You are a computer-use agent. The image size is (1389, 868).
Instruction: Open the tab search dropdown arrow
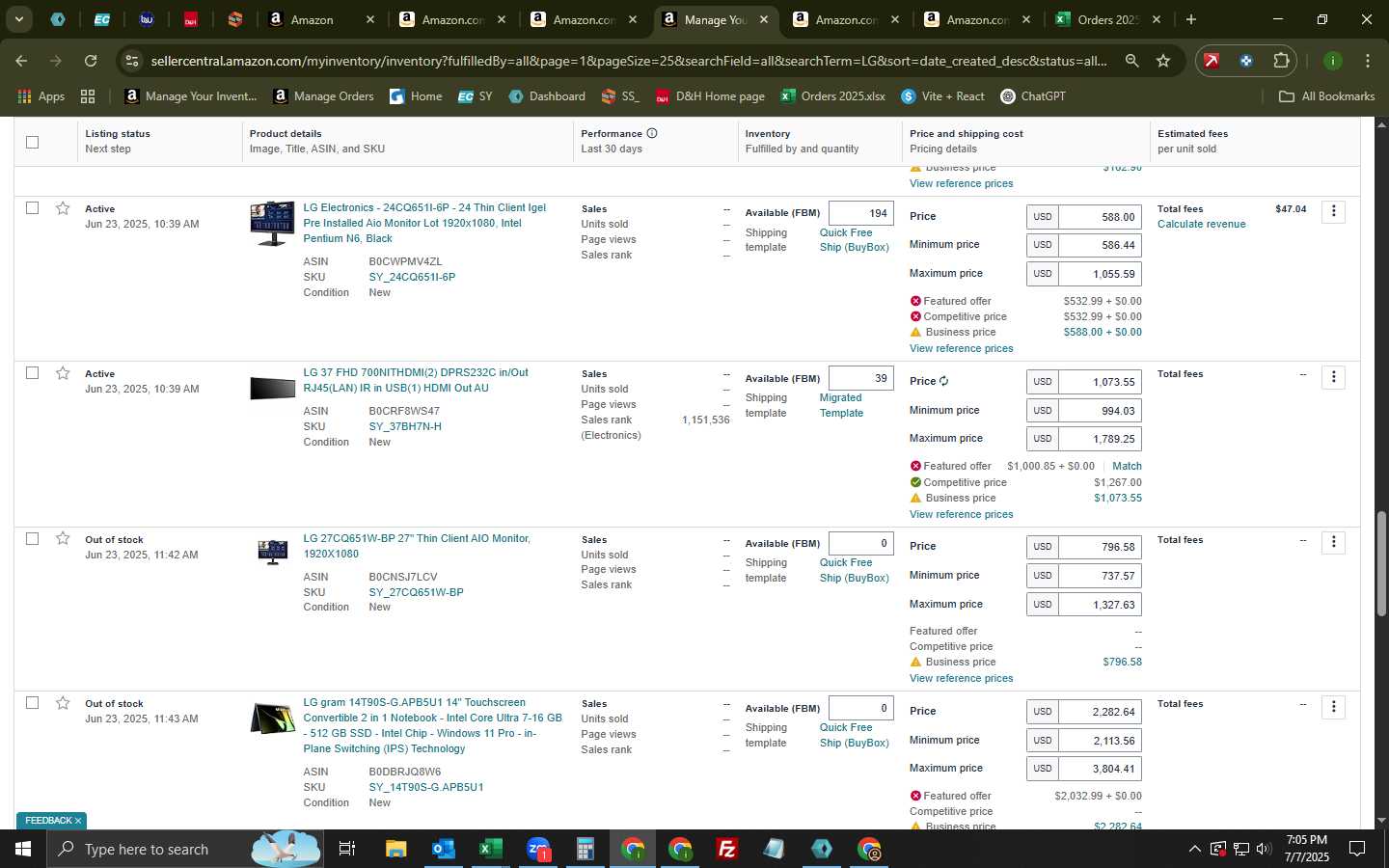coord(18,19)
